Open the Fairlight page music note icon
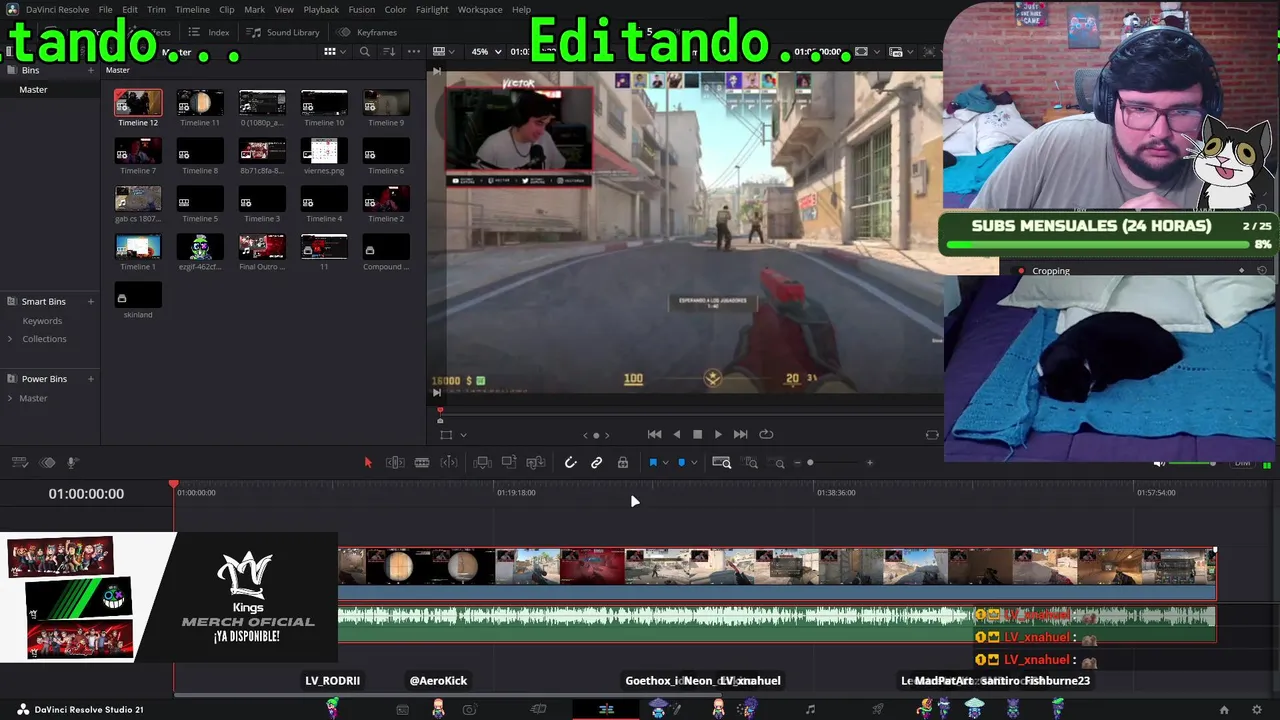The width and height of the screenshot is (1280, 720). click(x=810, y=709)
